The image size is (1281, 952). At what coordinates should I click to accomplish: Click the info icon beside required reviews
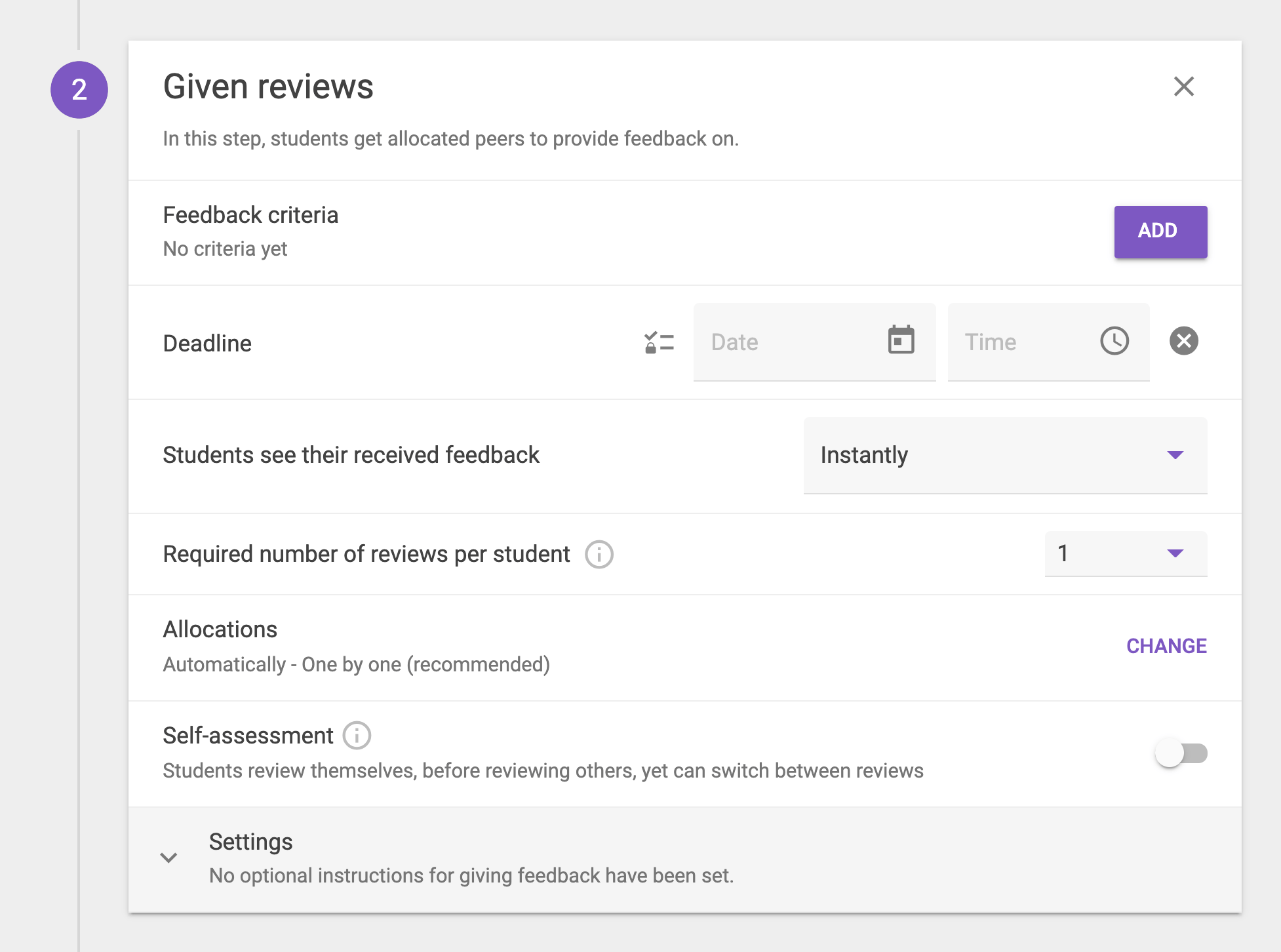click(599, 554)
